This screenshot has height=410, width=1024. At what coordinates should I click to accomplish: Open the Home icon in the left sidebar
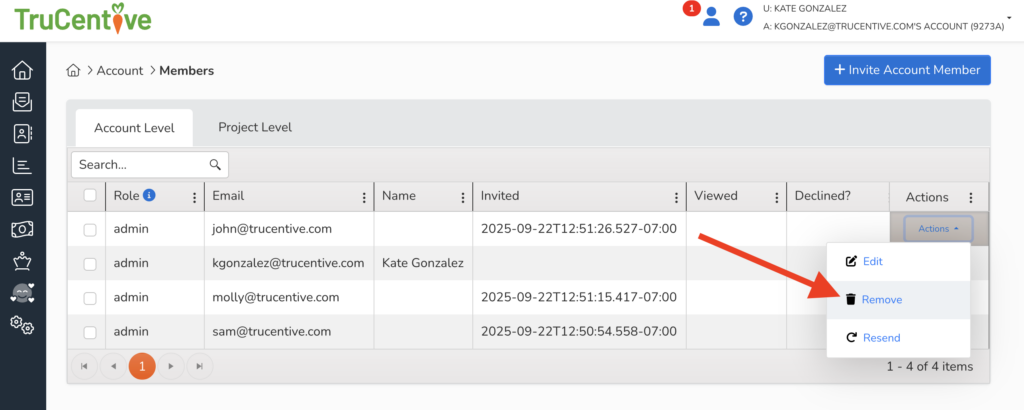pyautogui.click(x=22, y=71)
